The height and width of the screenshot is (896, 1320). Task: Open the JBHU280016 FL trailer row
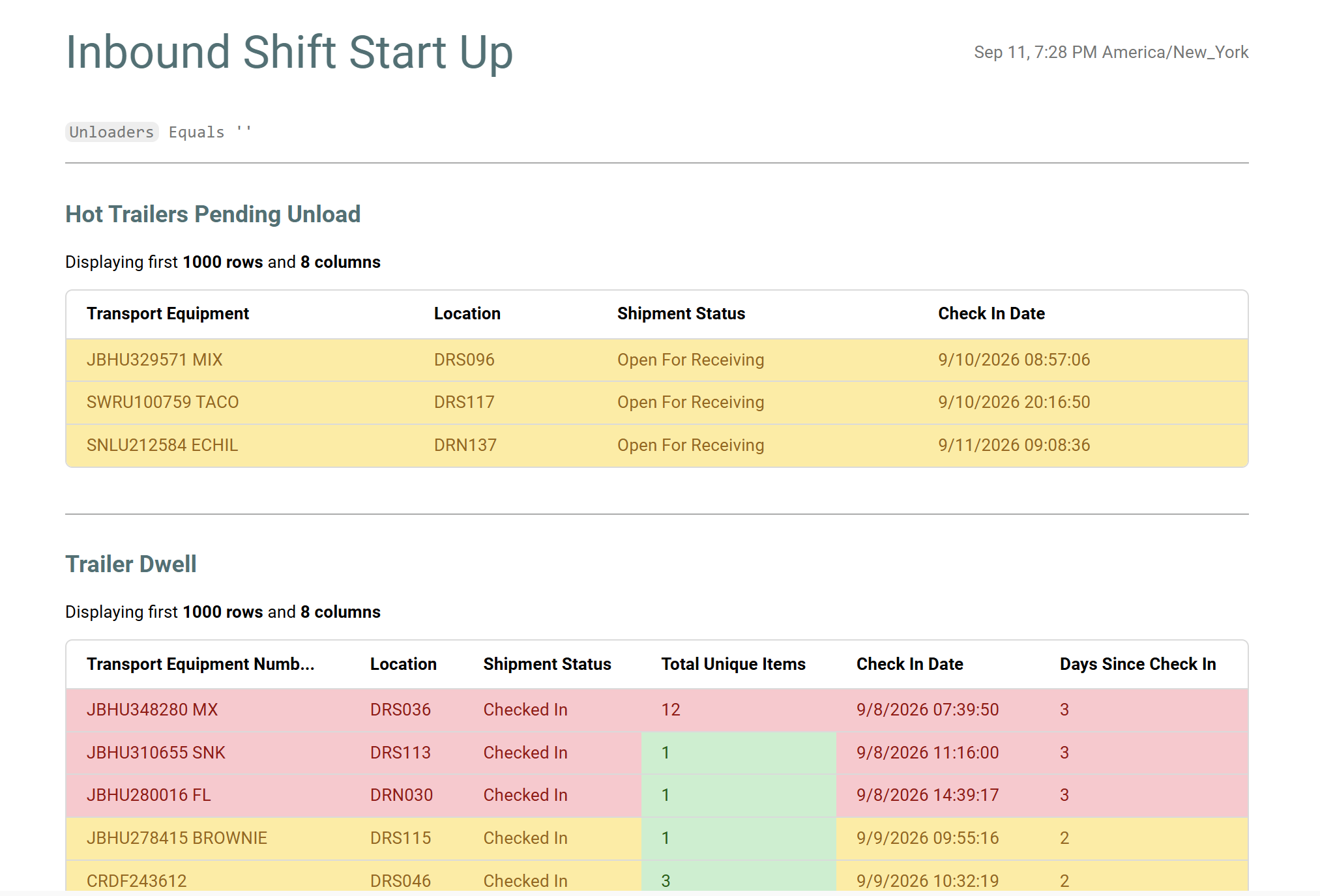656,795
